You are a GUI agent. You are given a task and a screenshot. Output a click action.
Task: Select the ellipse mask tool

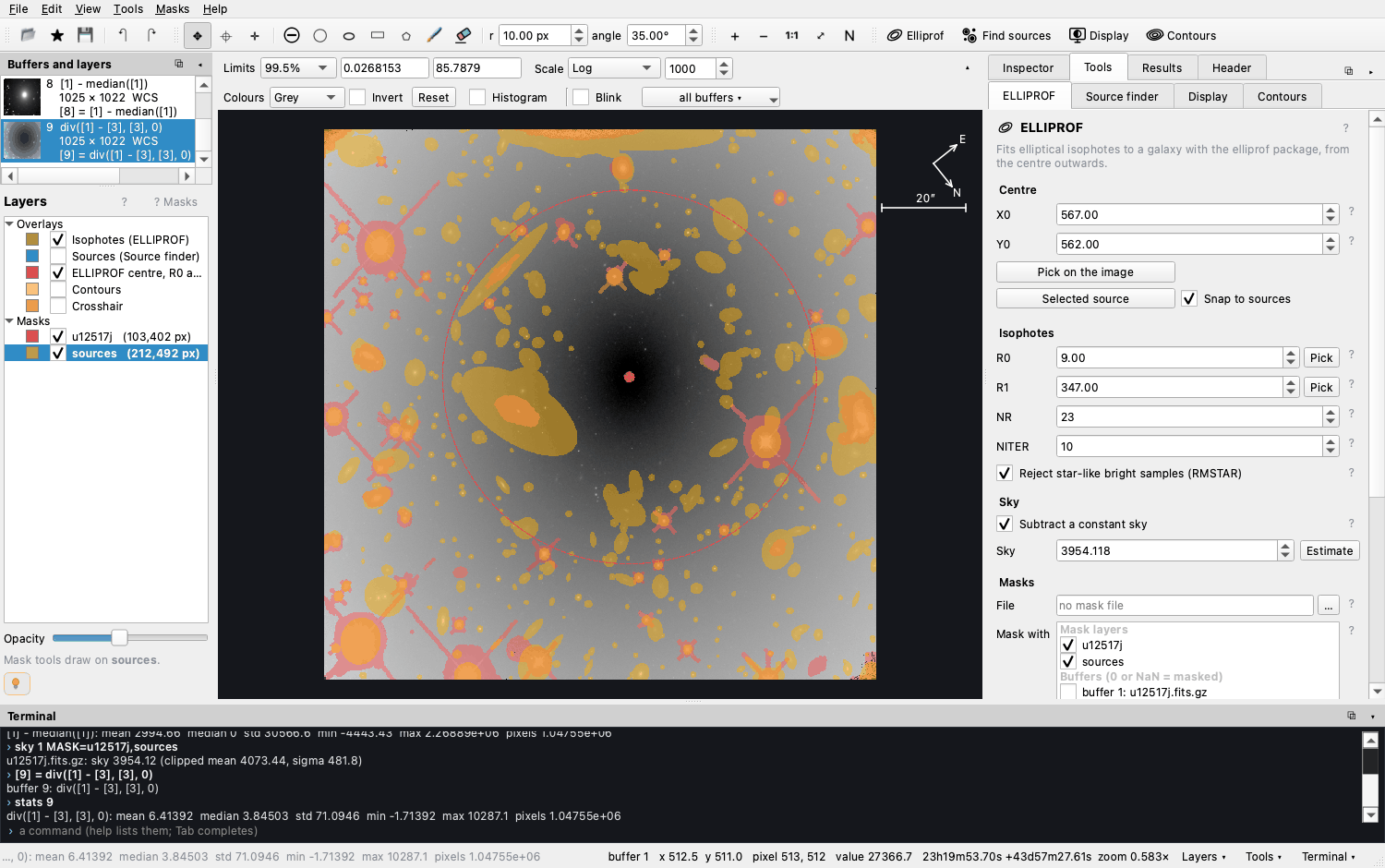[349, 36]
